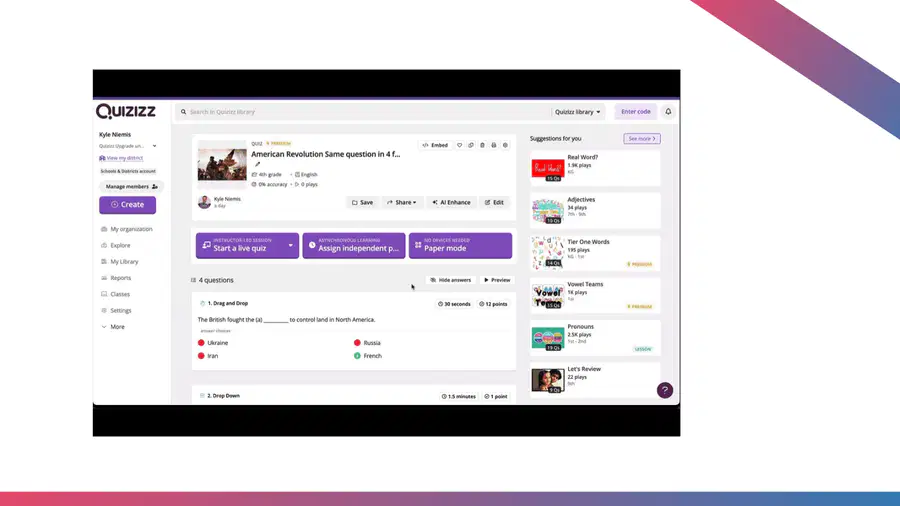Click the 1 point badge on question 2

[x=495, y=396]
